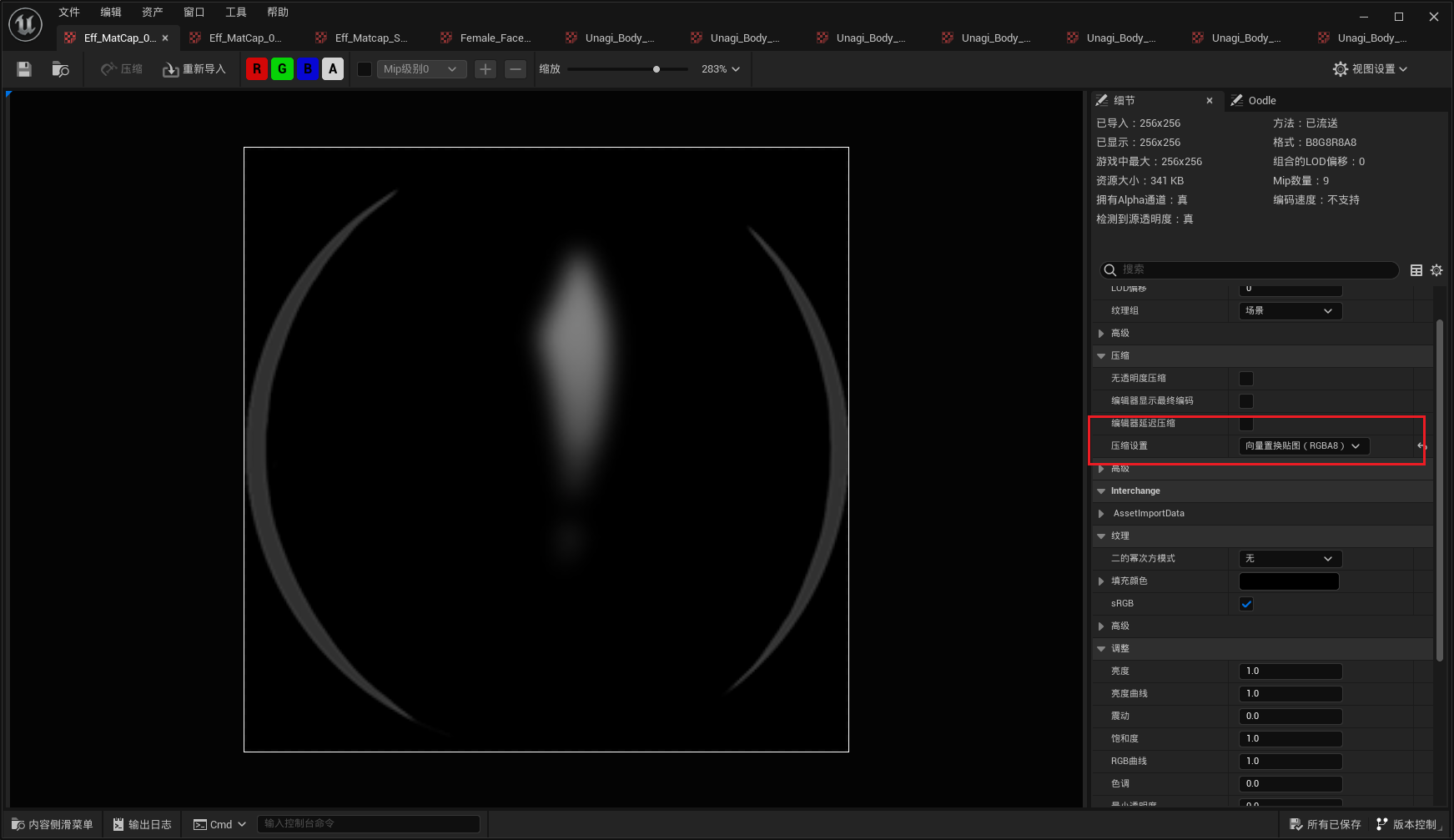Open the 窗口 menu

click(194, 13)
